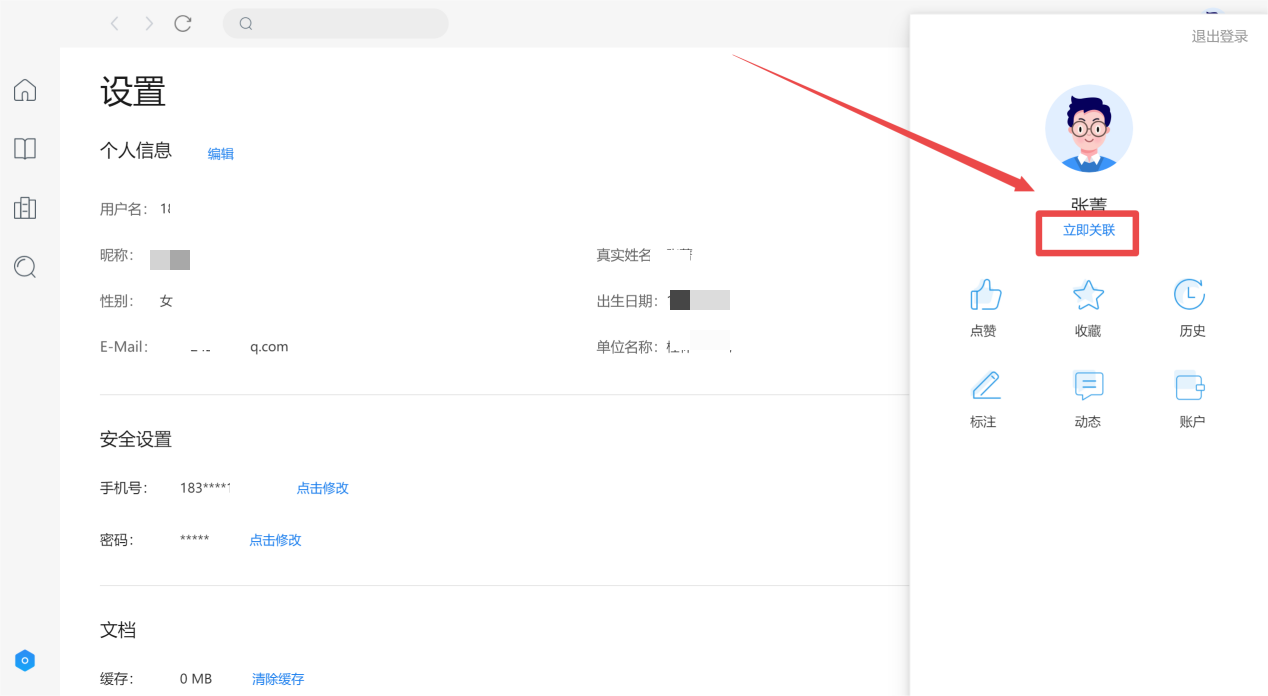This screenshot has height=696, width=1268.
Task: Go forward with the right arrow
Action: click(149, 23)
